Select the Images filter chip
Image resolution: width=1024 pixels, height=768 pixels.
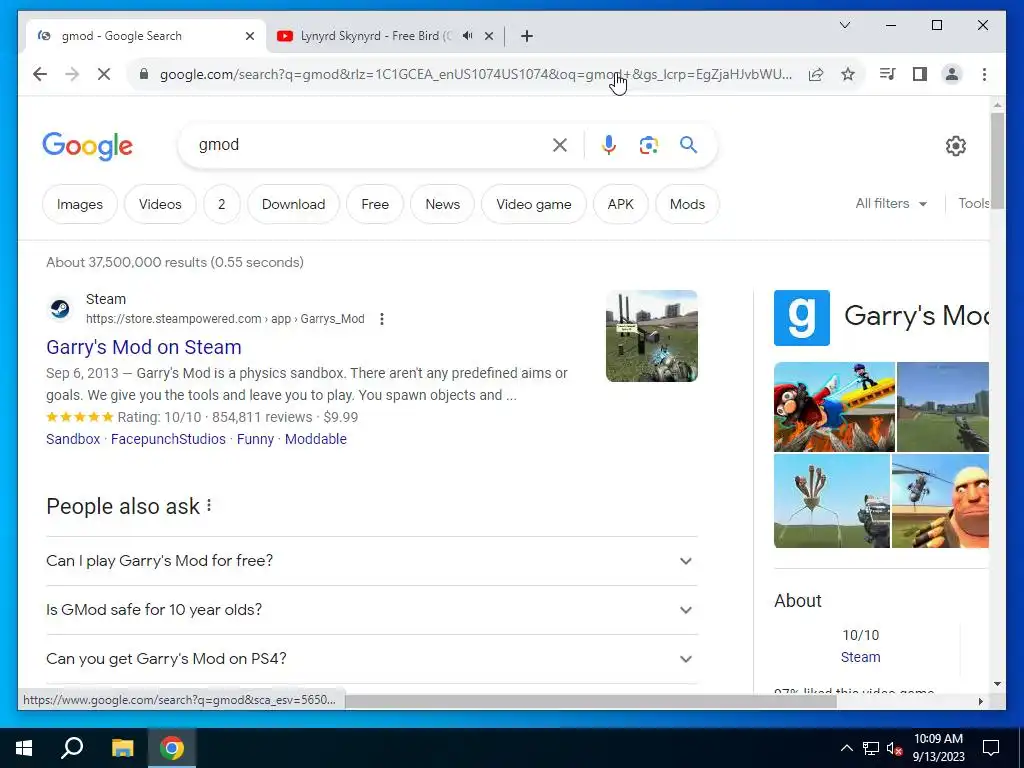(x=80, y=204)
